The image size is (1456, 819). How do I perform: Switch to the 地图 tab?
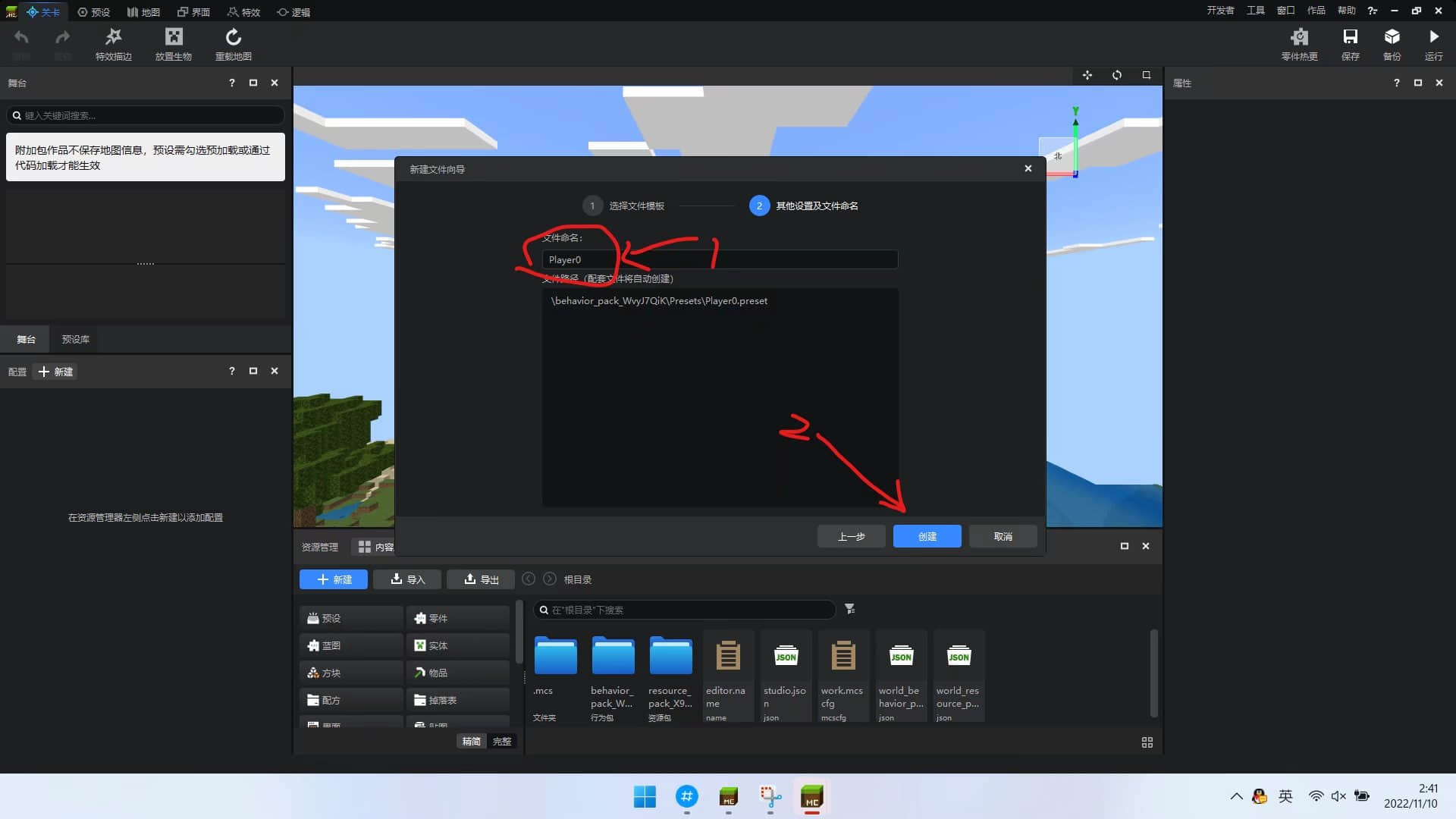144,11
